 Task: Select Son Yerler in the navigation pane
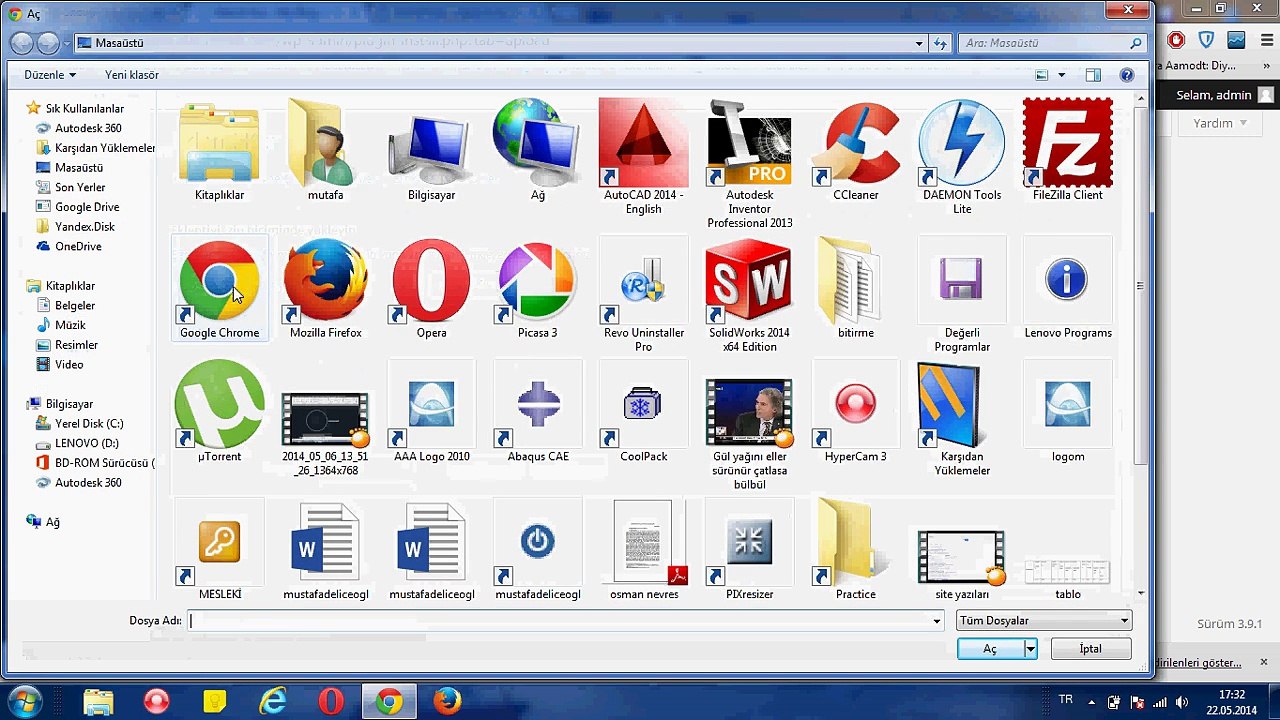pos(80,187)
